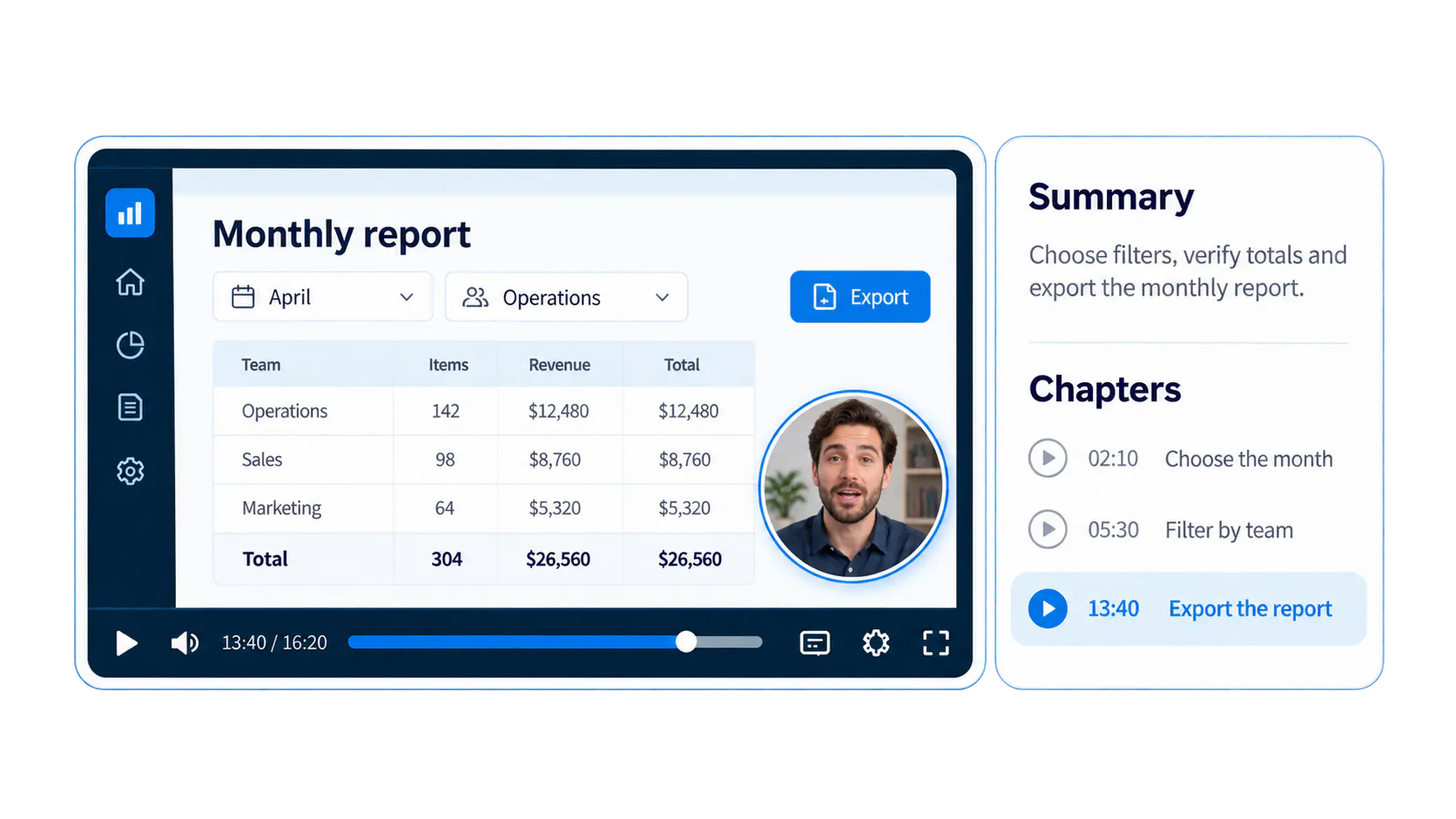The image size is (1456, 819).
Task: Jump to Filter by team chapter
Action: [1229, 530]
